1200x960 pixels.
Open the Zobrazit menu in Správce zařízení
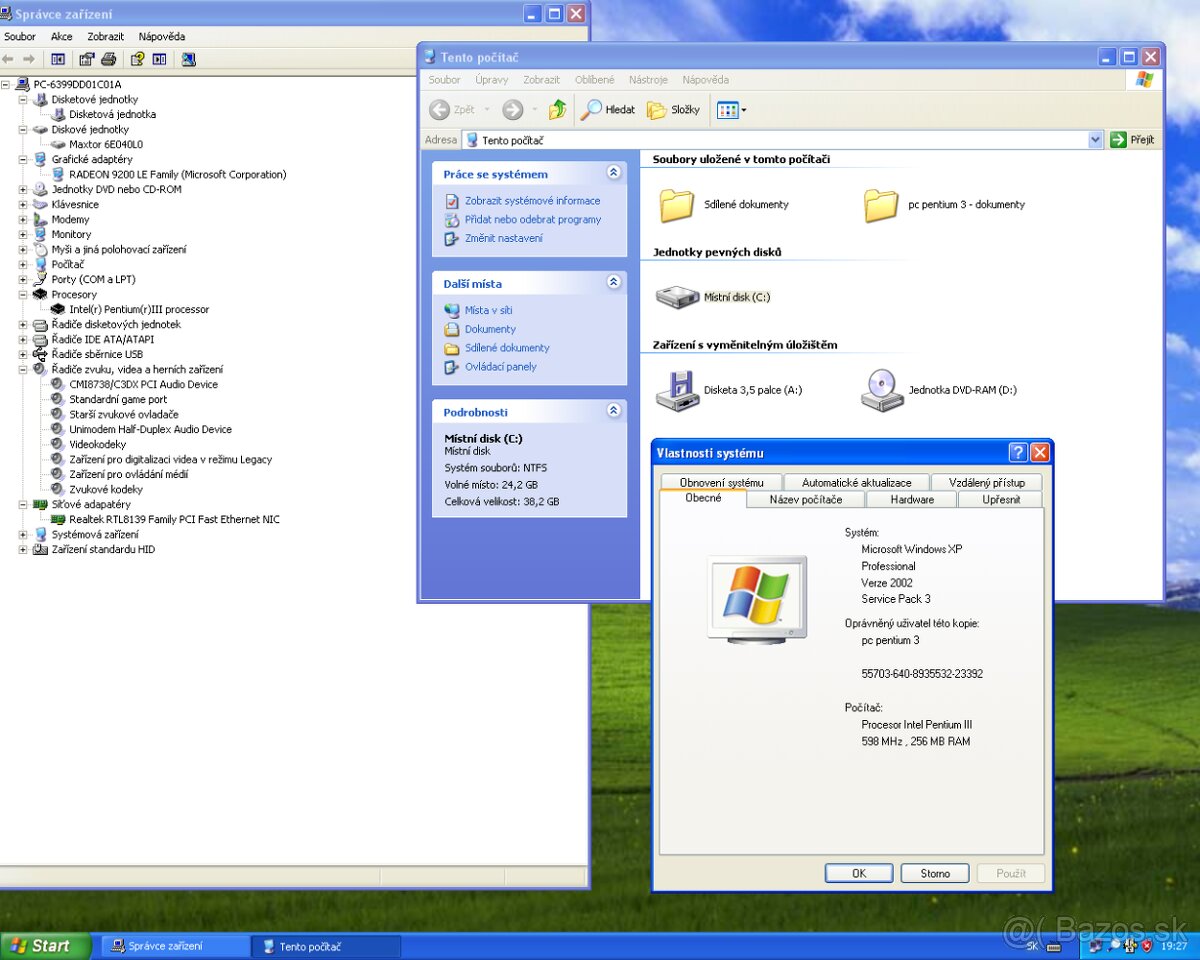(105, 36)
